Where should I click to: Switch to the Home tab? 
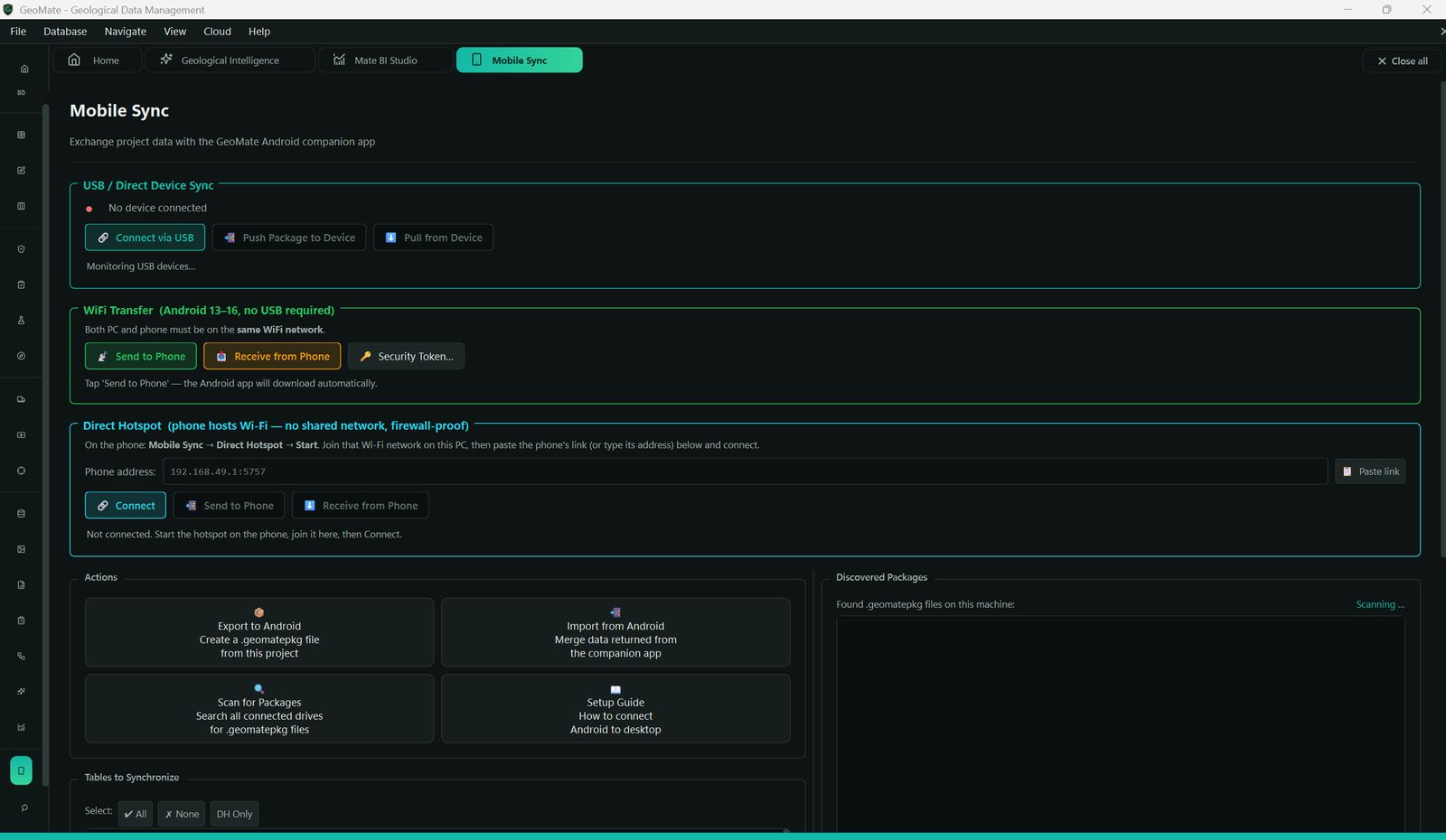98,61
